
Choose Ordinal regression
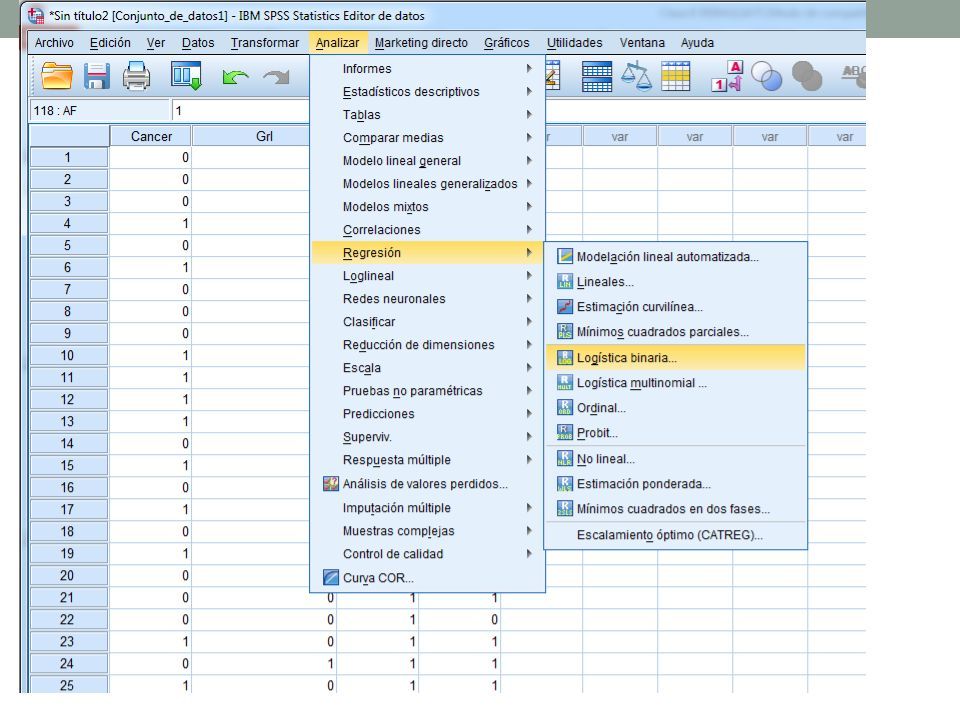click(675, 408)
